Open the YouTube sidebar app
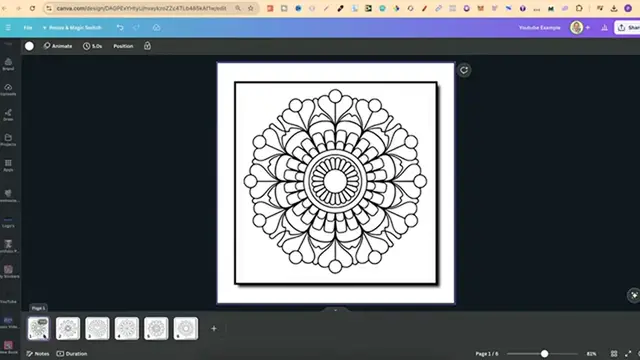The height and width of the screenshot is (360, 640). tap(8, 301)
